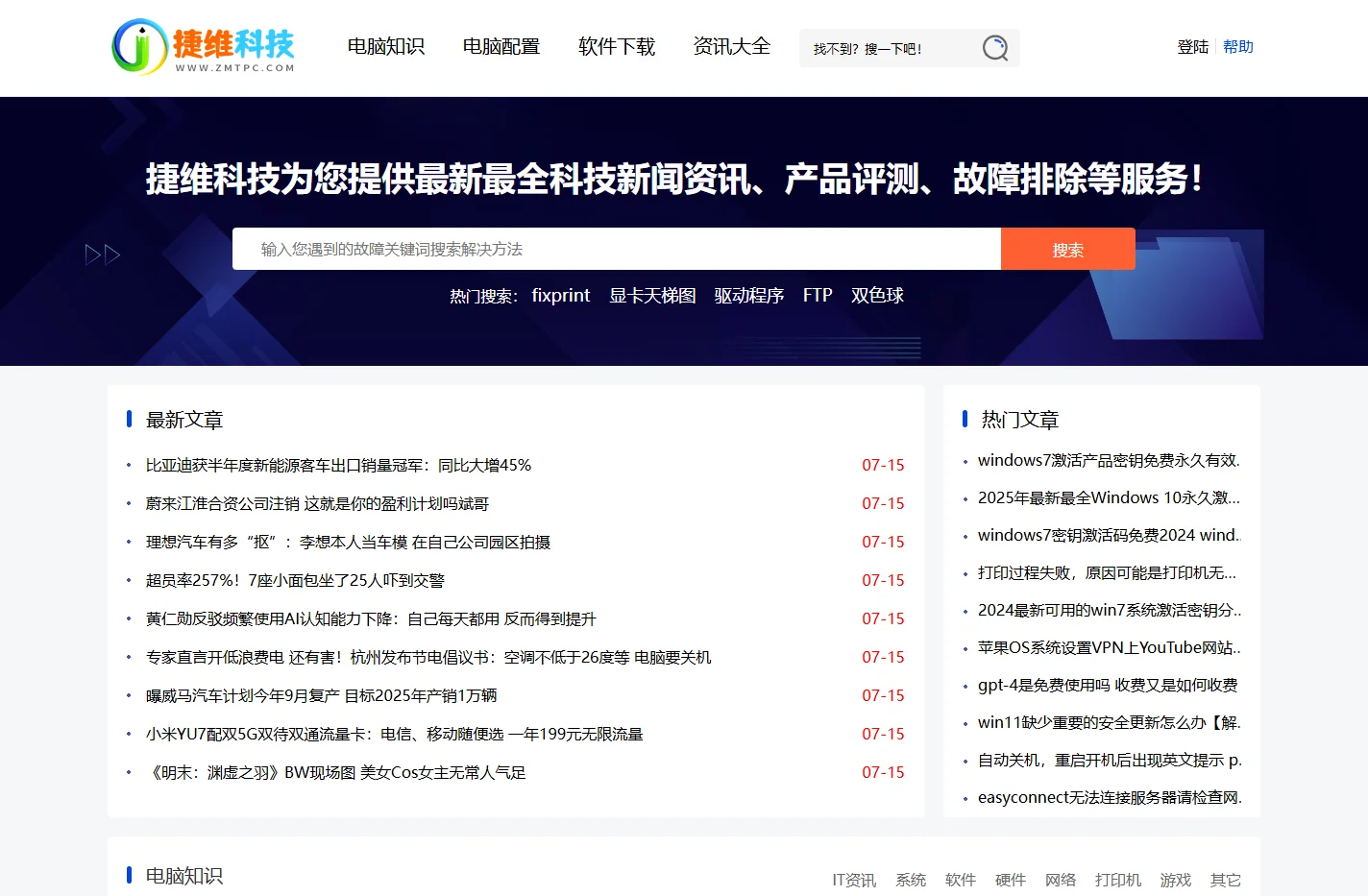Click date 07-15 beside 《明末:渊虚之羽》 article

coord(883,772)
